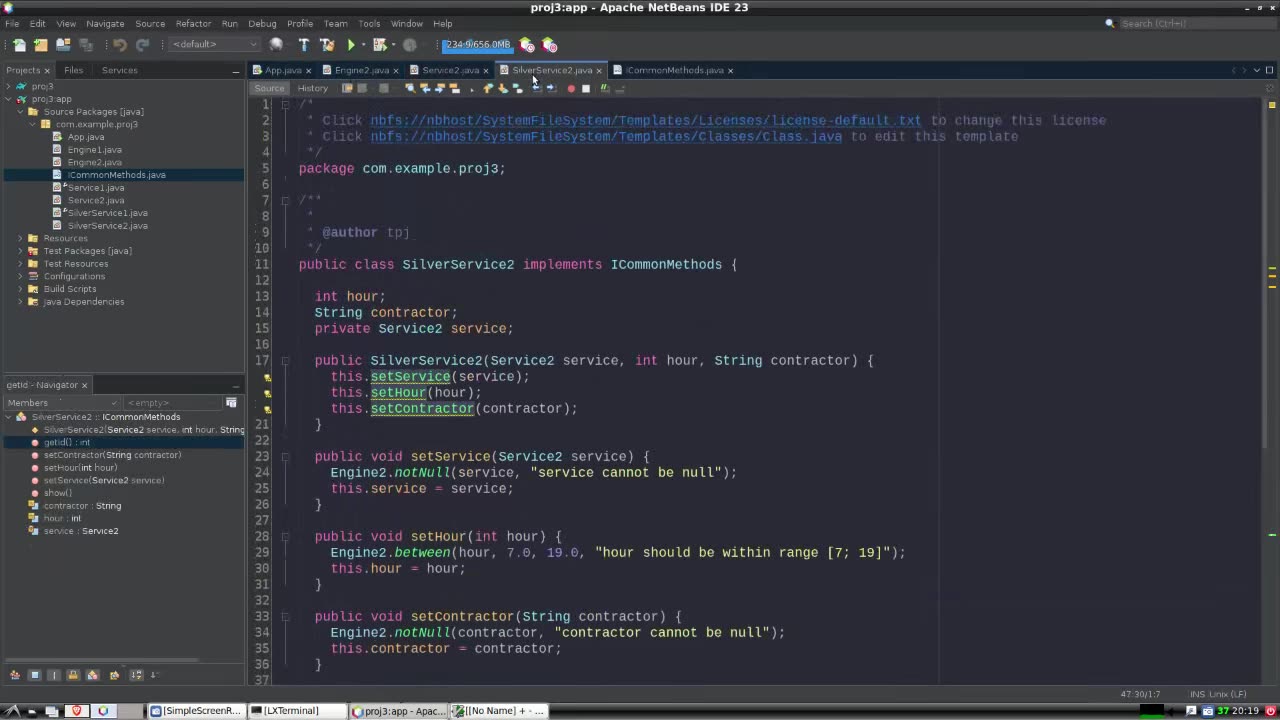Collapse the fold on line 29 setHour
This screenshot has height=720, width=1280.
tap(285, 537)
